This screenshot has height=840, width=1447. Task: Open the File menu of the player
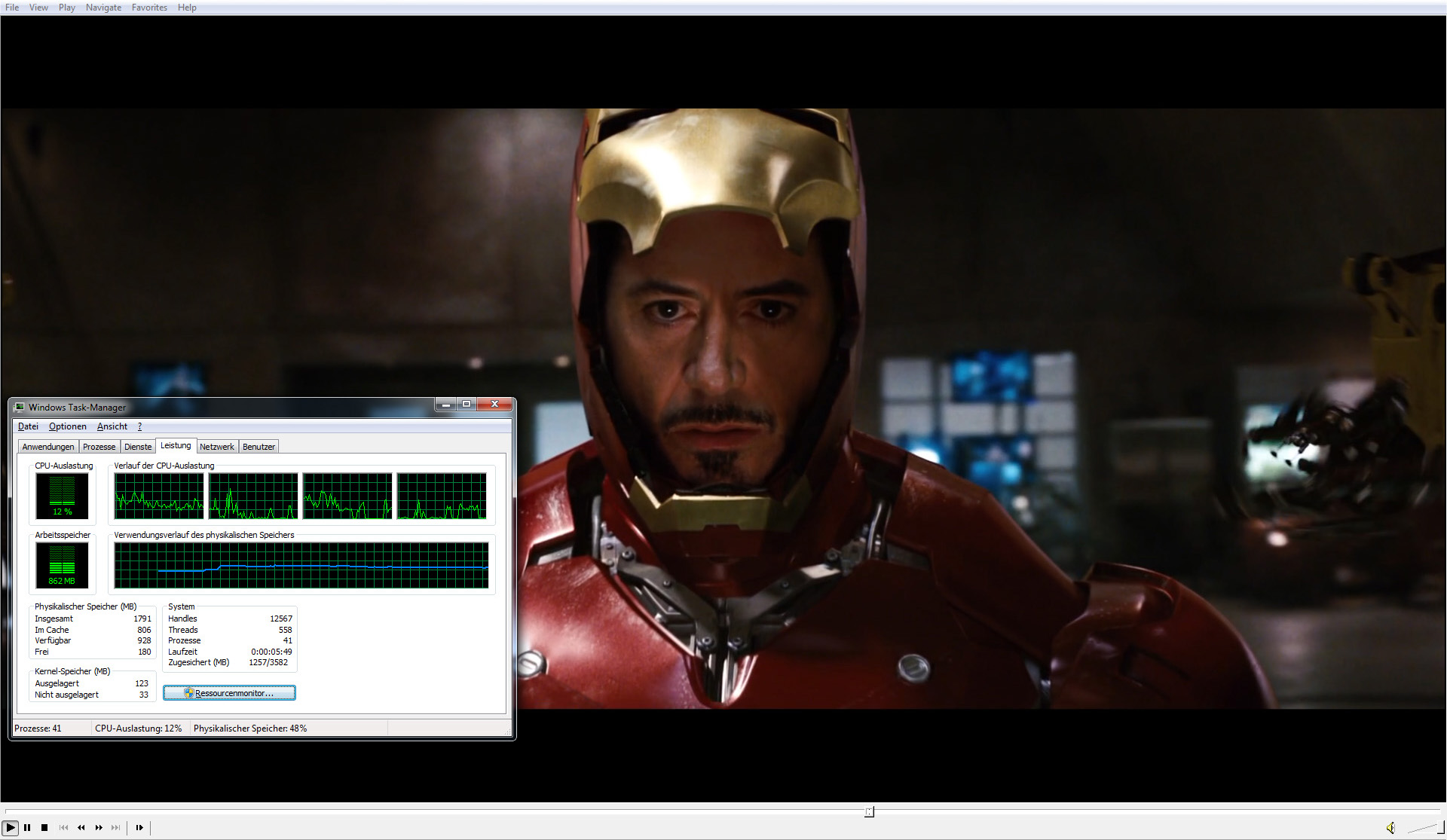click(x=12, y=8)
